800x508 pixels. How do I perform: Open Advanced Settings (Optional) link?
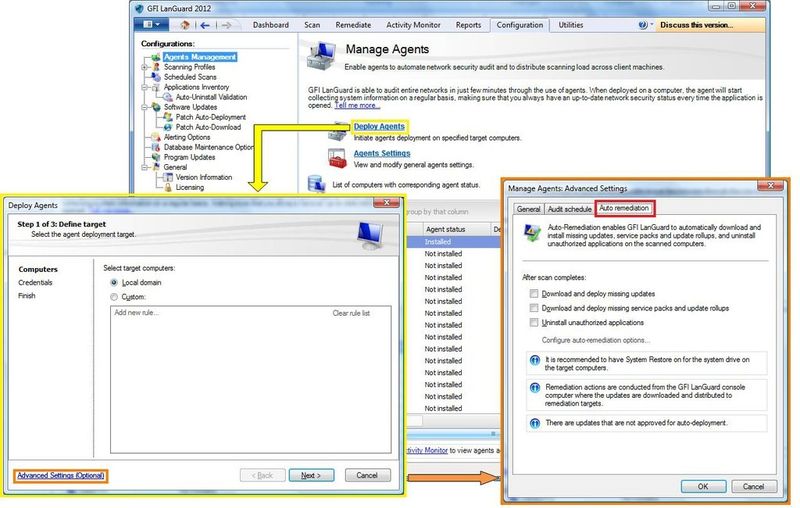61,475
